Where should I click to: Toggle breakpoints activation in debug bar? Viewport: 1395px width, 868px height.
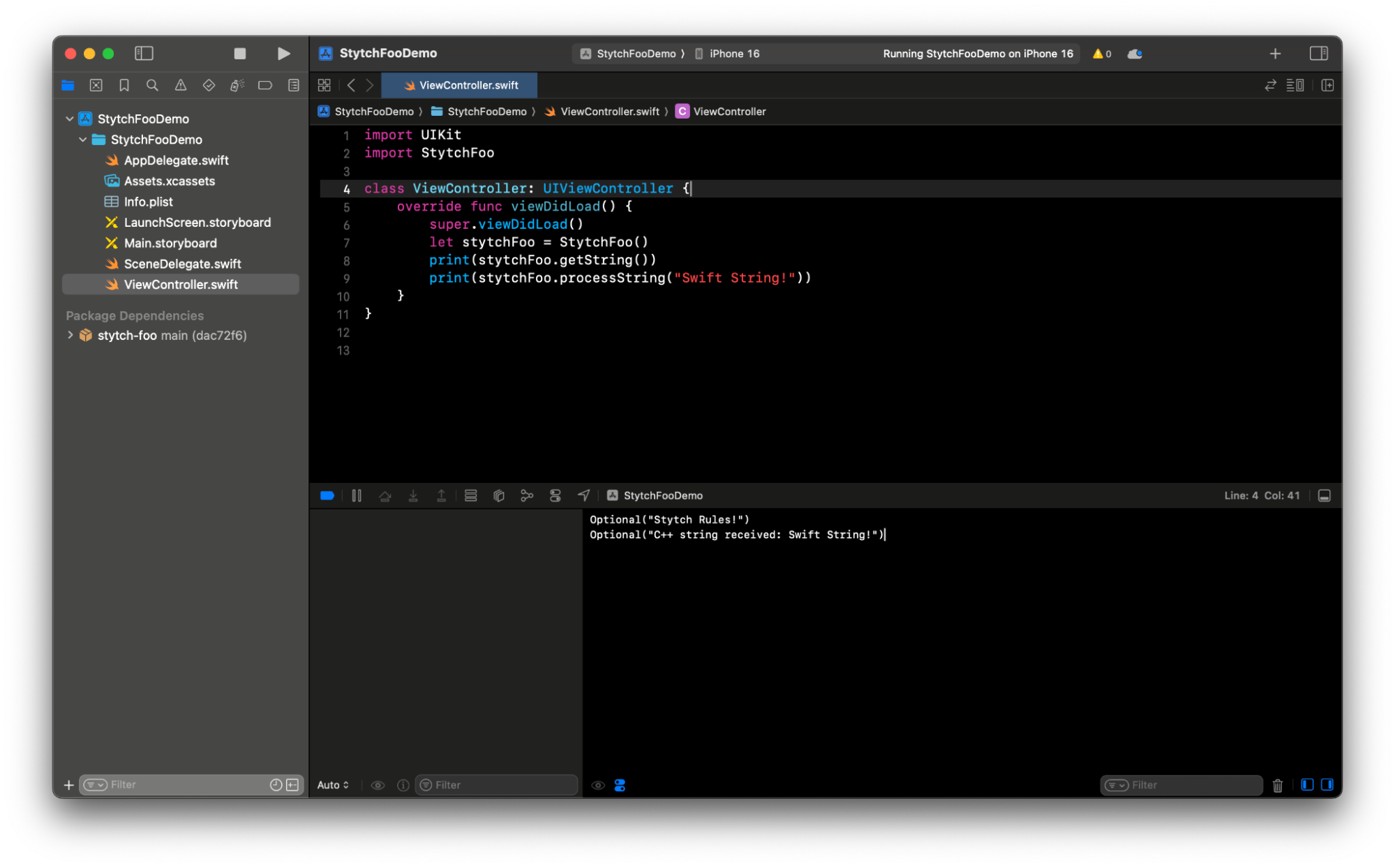tap(327, 495)
